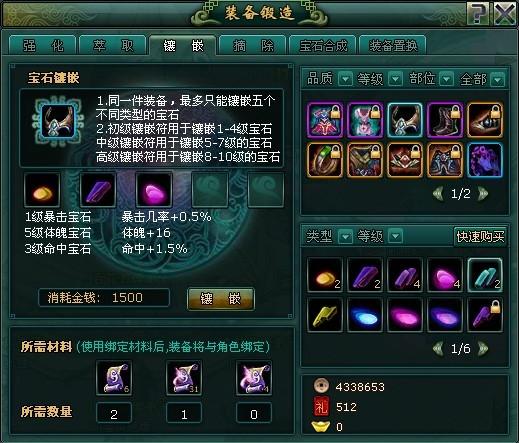Click the 镶嵌 inlay confirm button
519x443 pixels.
[x=221, y=299]
